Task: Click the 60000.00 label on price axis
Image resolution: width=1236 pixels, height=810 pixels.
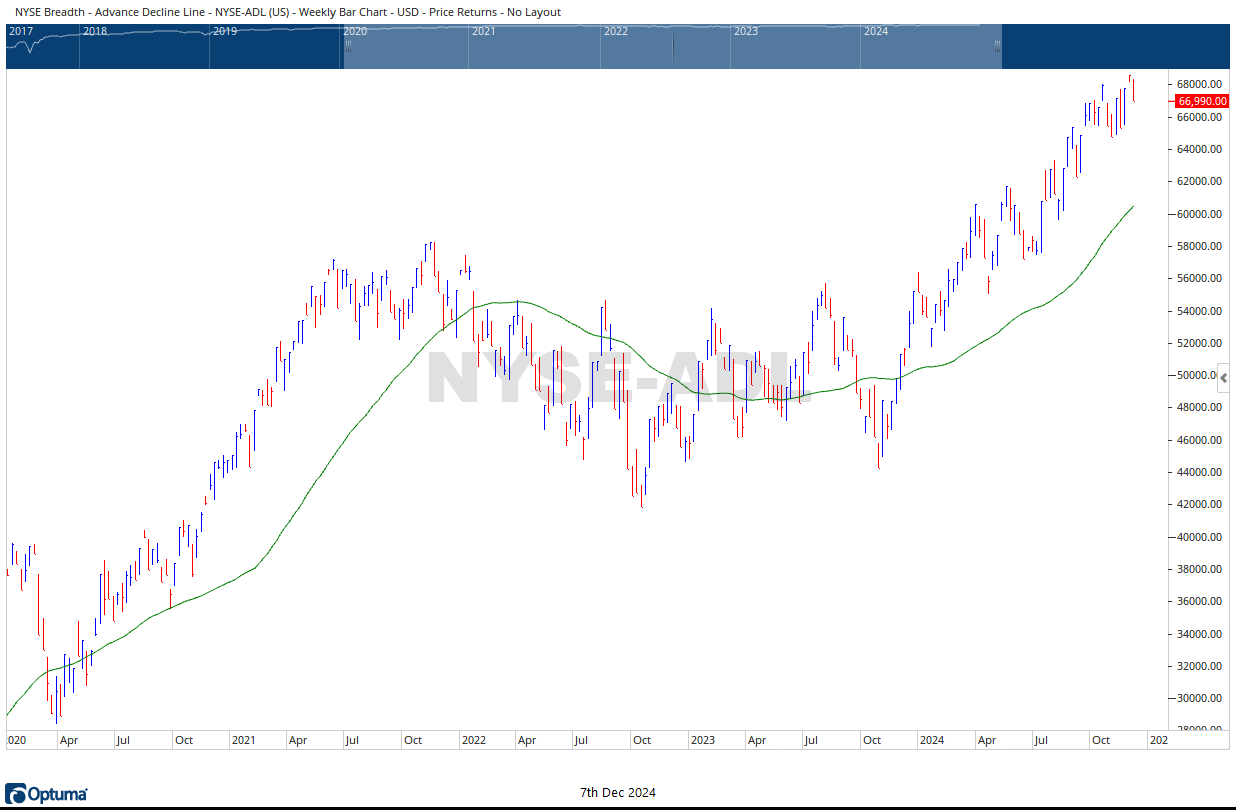Action: [x=1199, y=214]
